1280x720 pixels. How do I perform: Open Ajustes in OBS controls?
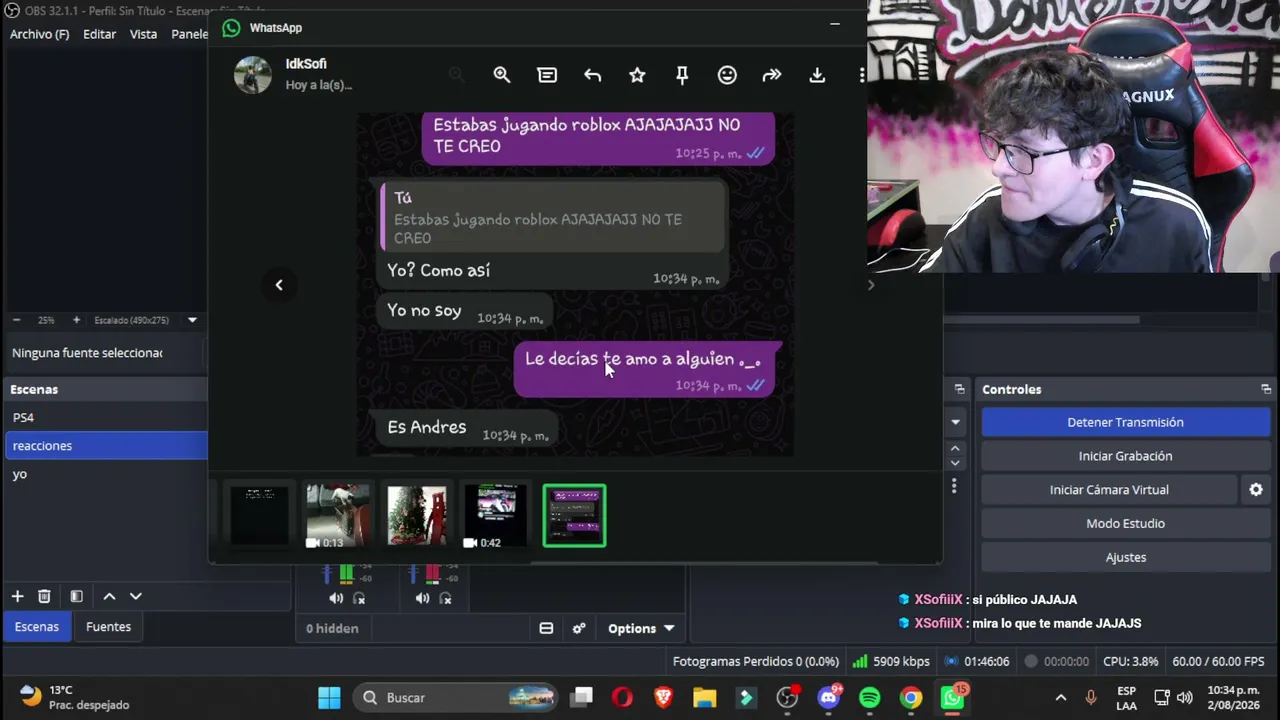1125,557
